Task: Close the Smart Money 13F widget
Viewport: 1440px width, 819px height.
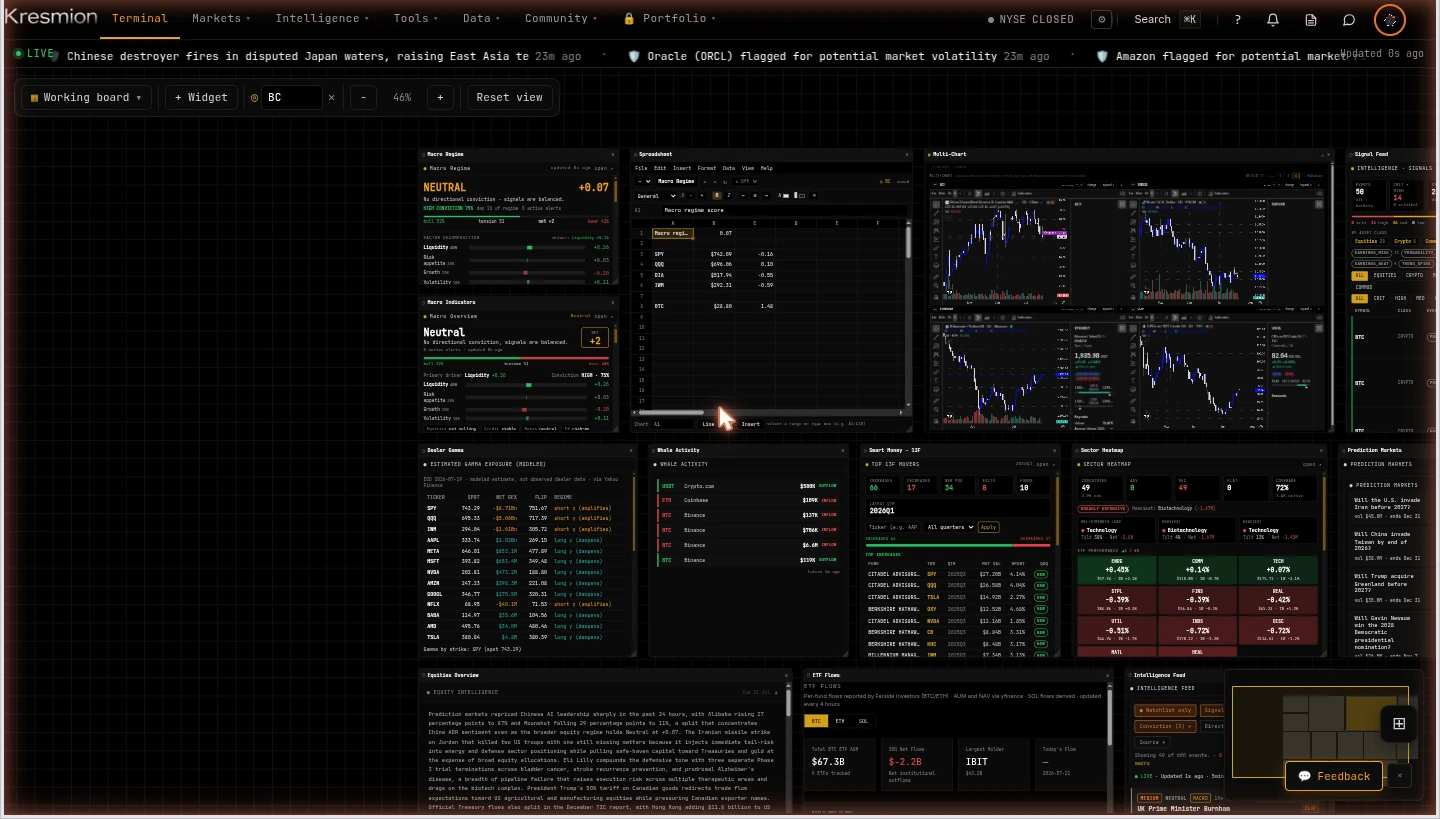Action: (x=1054, y=450)
